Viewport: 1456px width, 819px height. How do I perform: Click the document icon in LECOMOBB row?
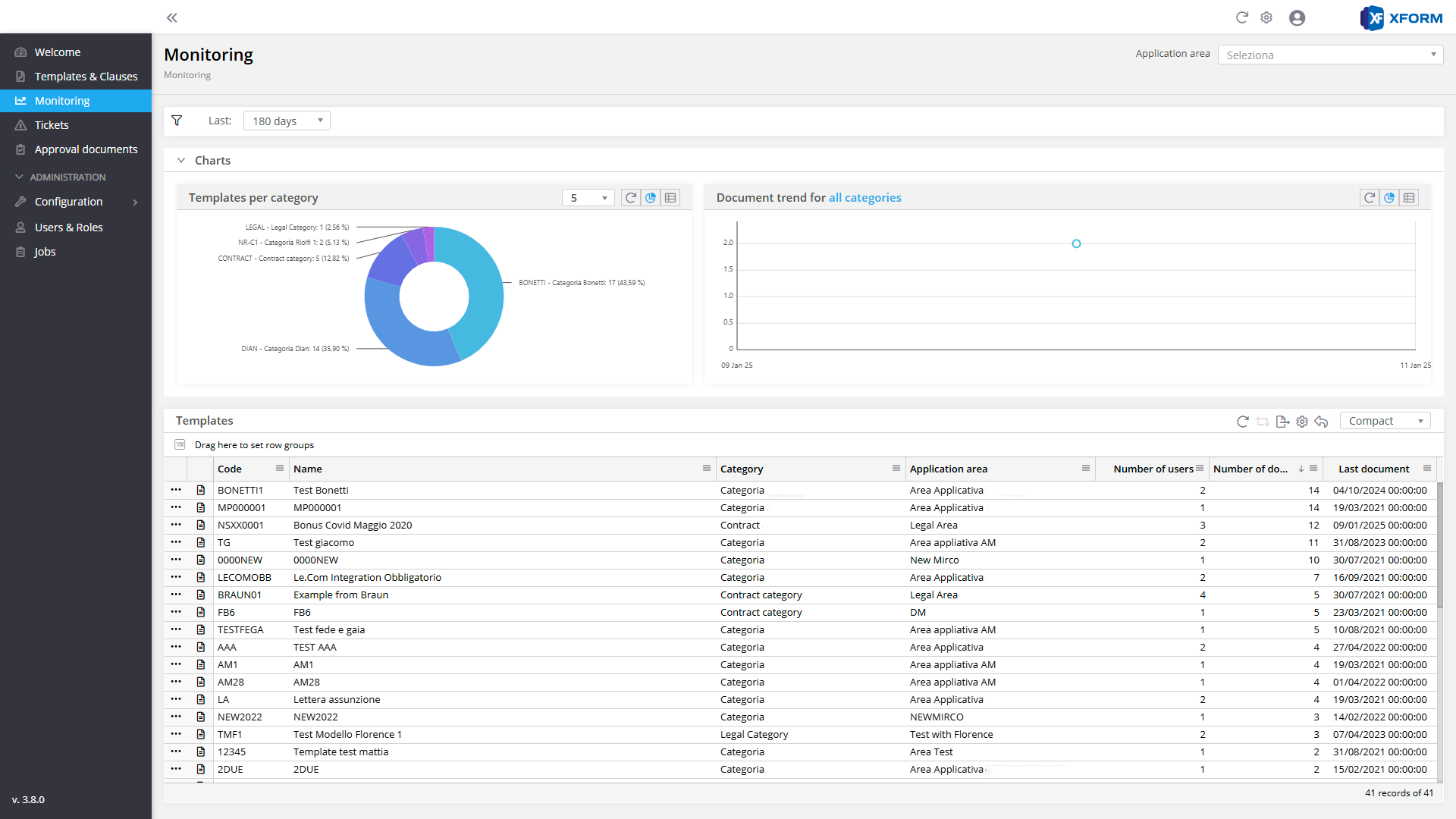pyautogui.click(x=201, y=577)
